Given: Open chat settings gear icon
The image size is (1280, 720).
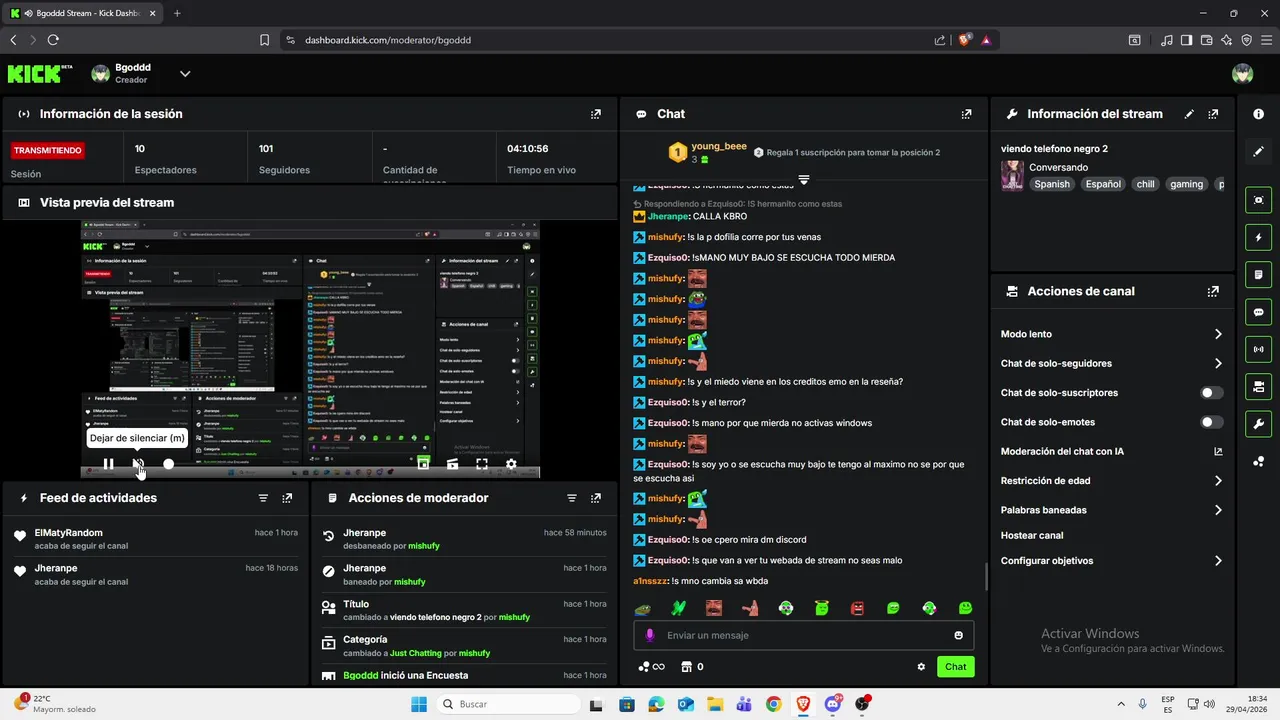Looking at the screenshot, I should (921, 667).
